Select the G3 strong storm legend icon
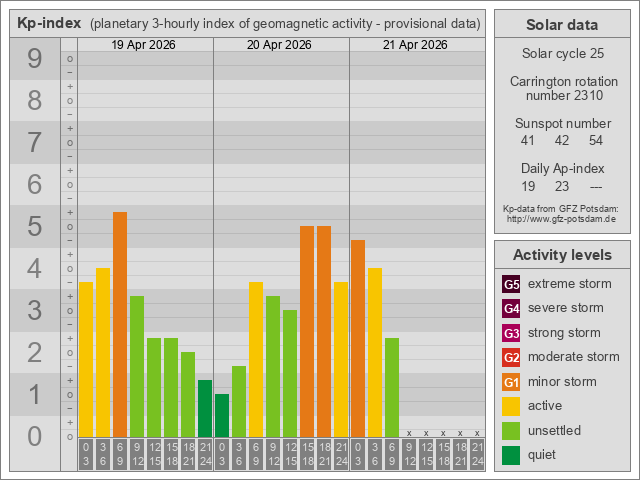 (511, 333)
